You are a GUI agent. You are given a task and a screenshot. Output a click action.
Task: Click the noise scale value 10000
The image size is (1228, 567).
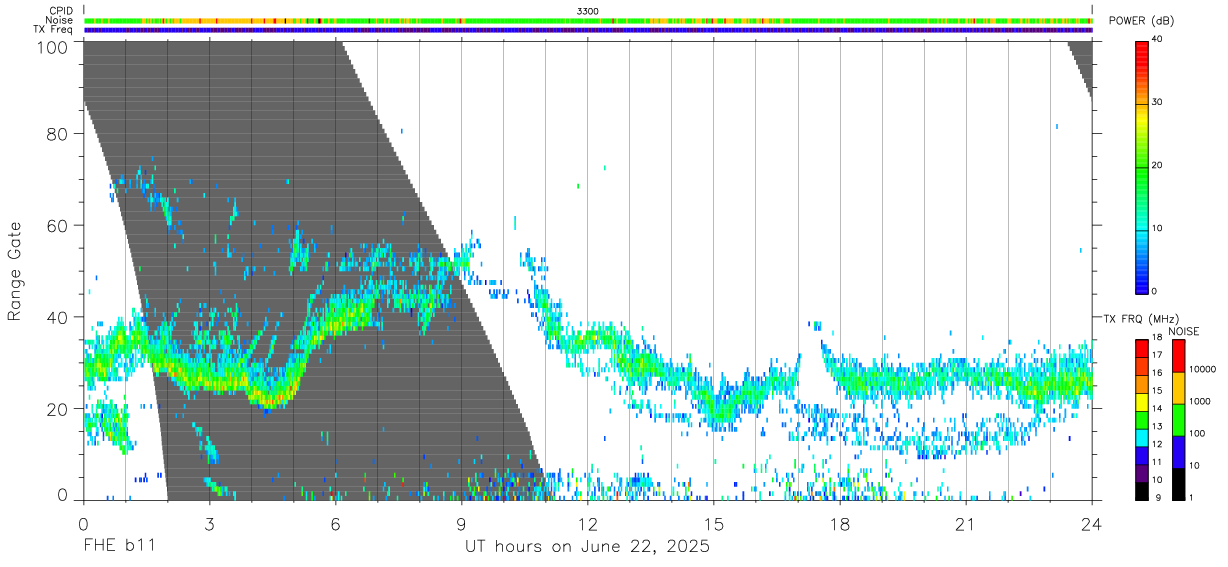click(x=1203, y=370)
